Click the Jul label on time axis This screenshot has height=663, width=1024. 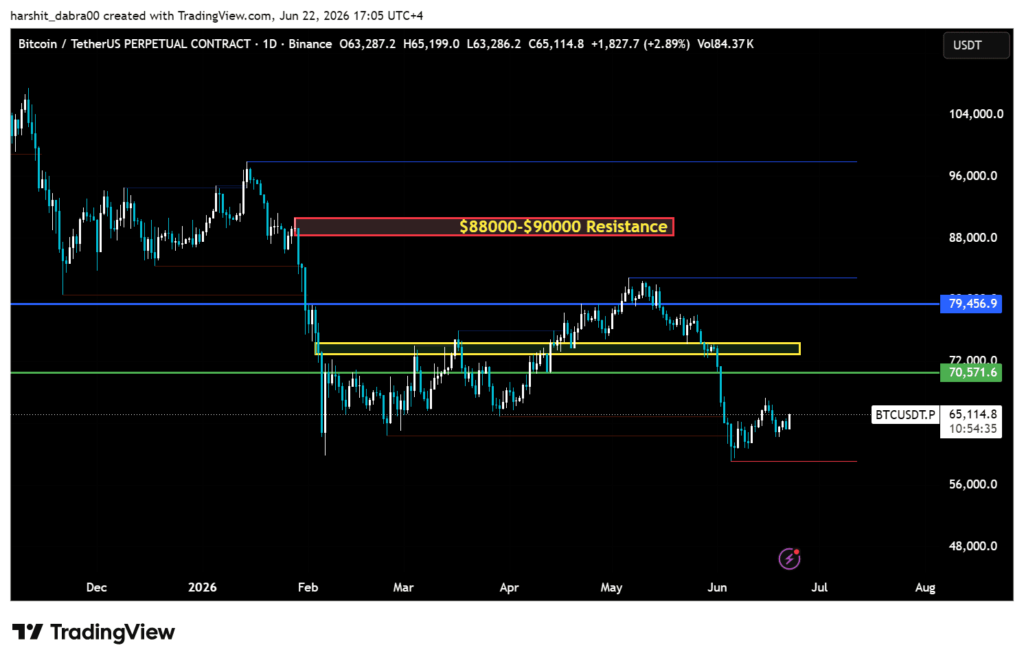(820, 587)
